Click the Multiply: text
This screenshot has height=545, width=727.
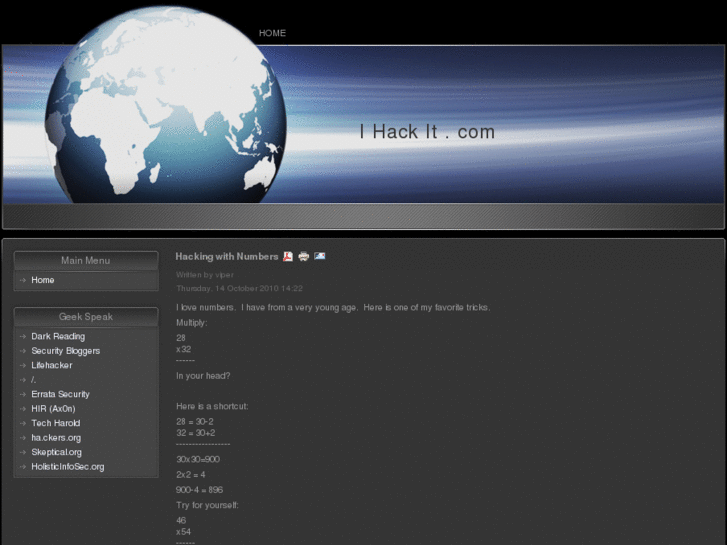pos(191,323)
